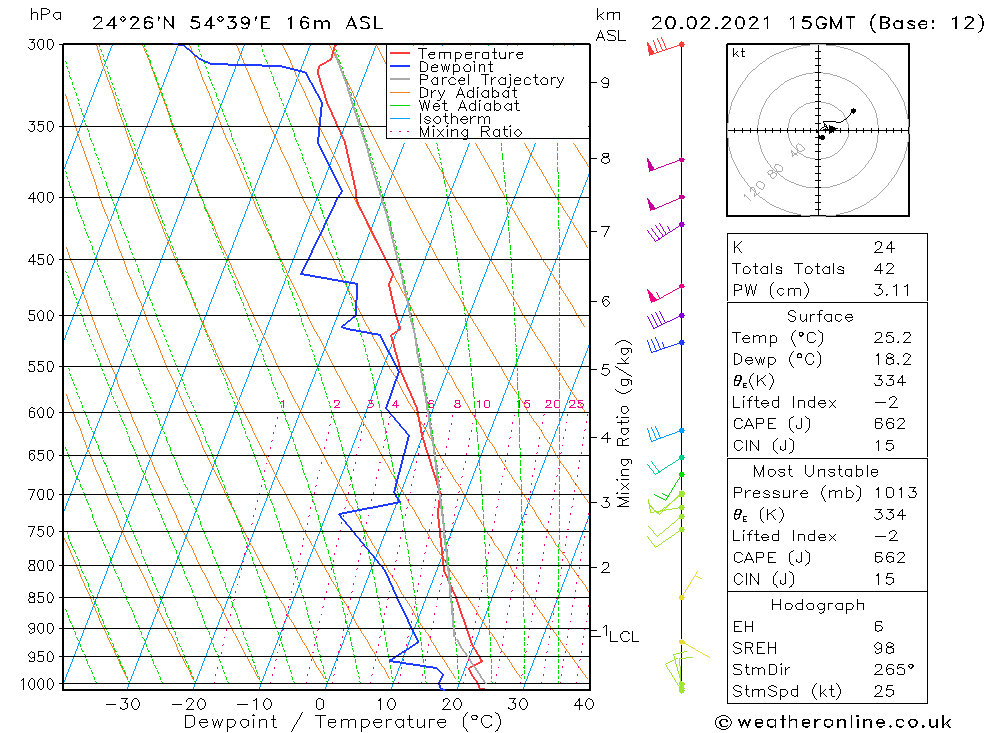1000x733 pixels.
Task: Click the Pressure (mb) value 1013
Action: (x=895, y=493)
